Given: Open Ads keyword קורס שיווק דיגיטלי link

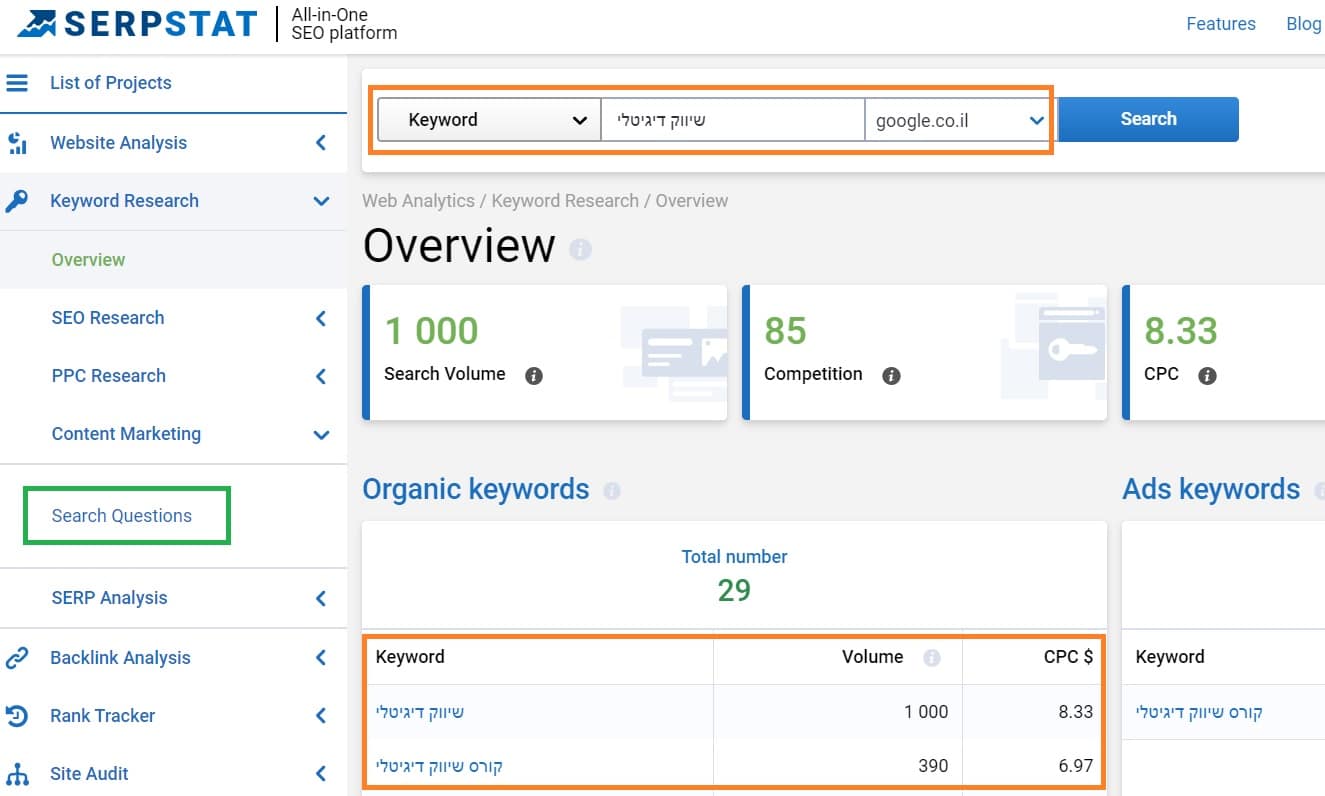Looking at the screenshot, I should (1199, 713).
